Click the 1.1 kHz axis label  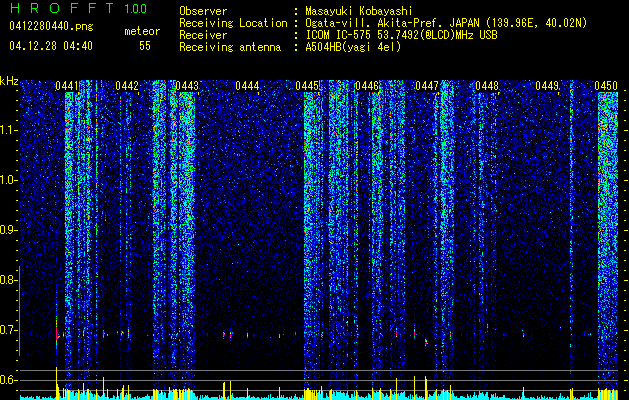coord(8,130)
